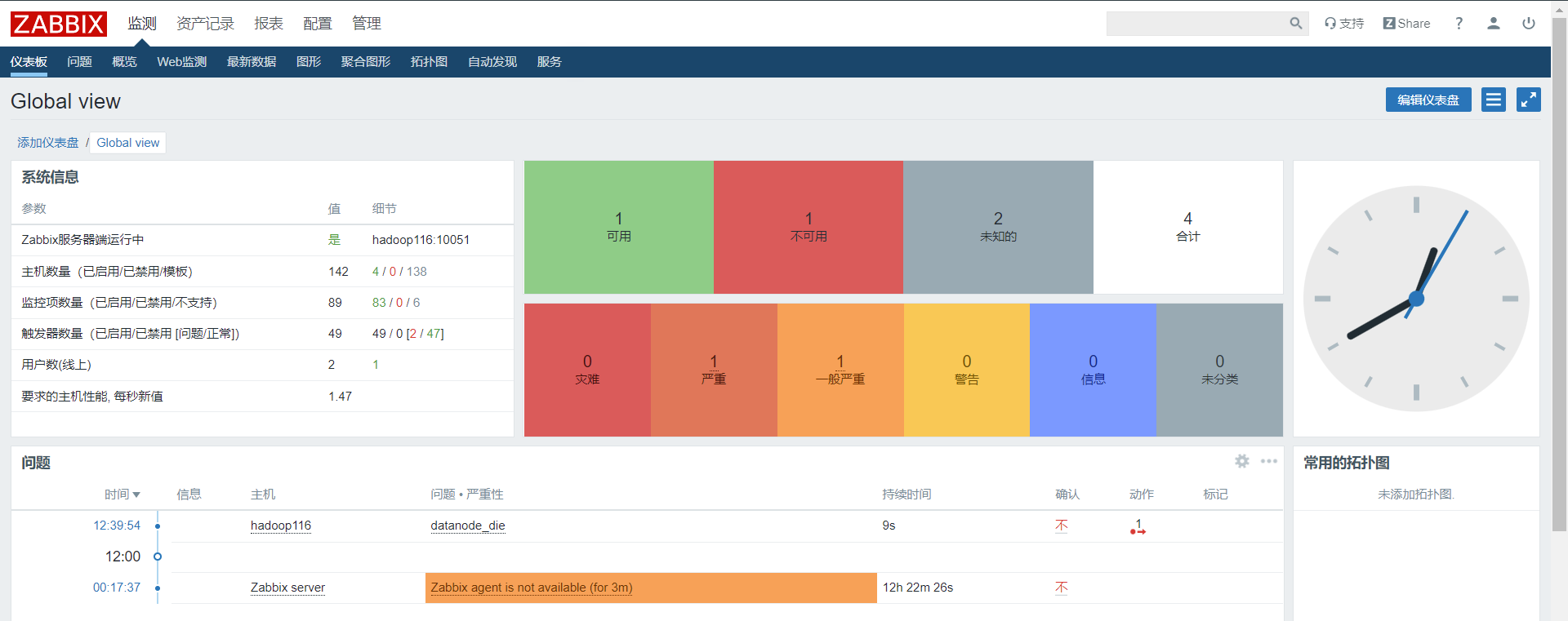This screenshot has width=1568, height=621.
Task: Click the 警告 severity tile
Action: tap(967, 370)
